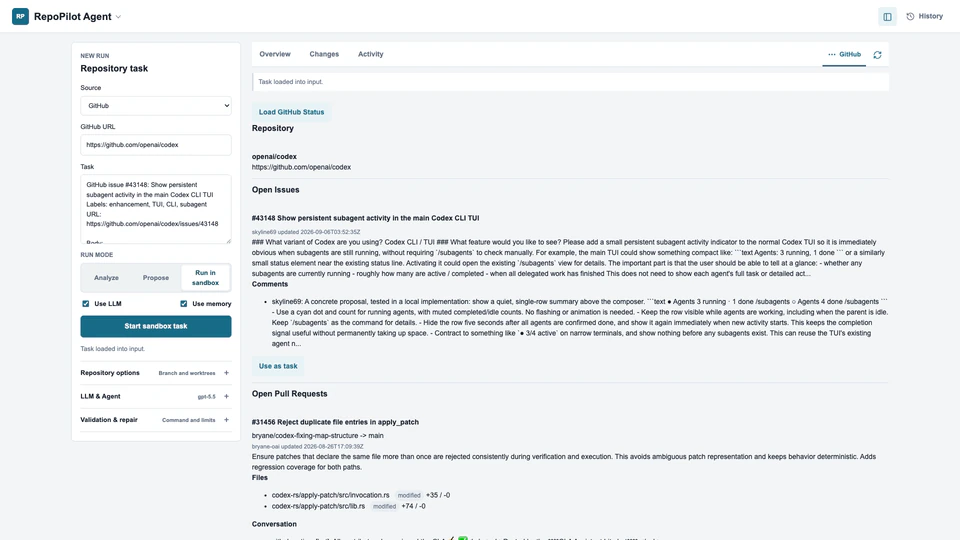
Task: Click the three-dots icon beside GitHub
Action: pyautogui.click(x=831, y=54)
